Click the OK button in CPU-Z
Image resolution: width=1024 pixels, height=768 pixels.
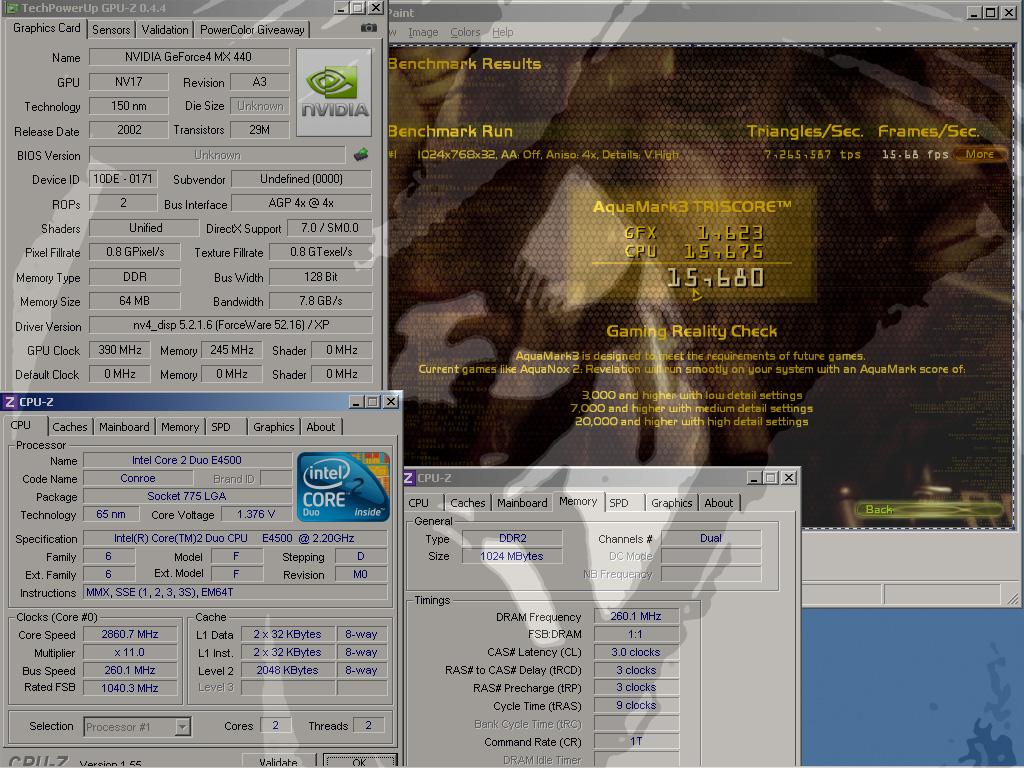tap(360, 761)
